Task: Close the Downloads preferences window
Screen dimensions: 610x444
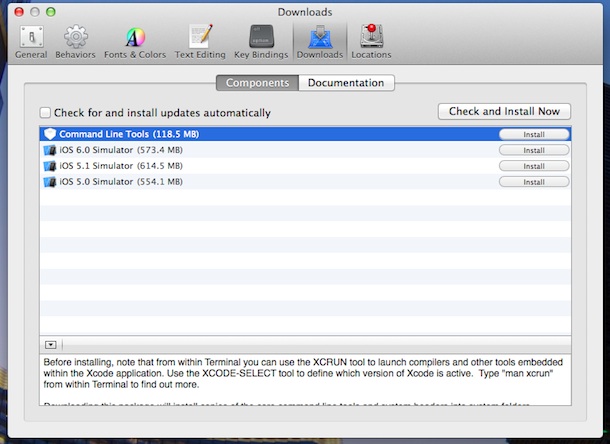Action: click(19, 12)
